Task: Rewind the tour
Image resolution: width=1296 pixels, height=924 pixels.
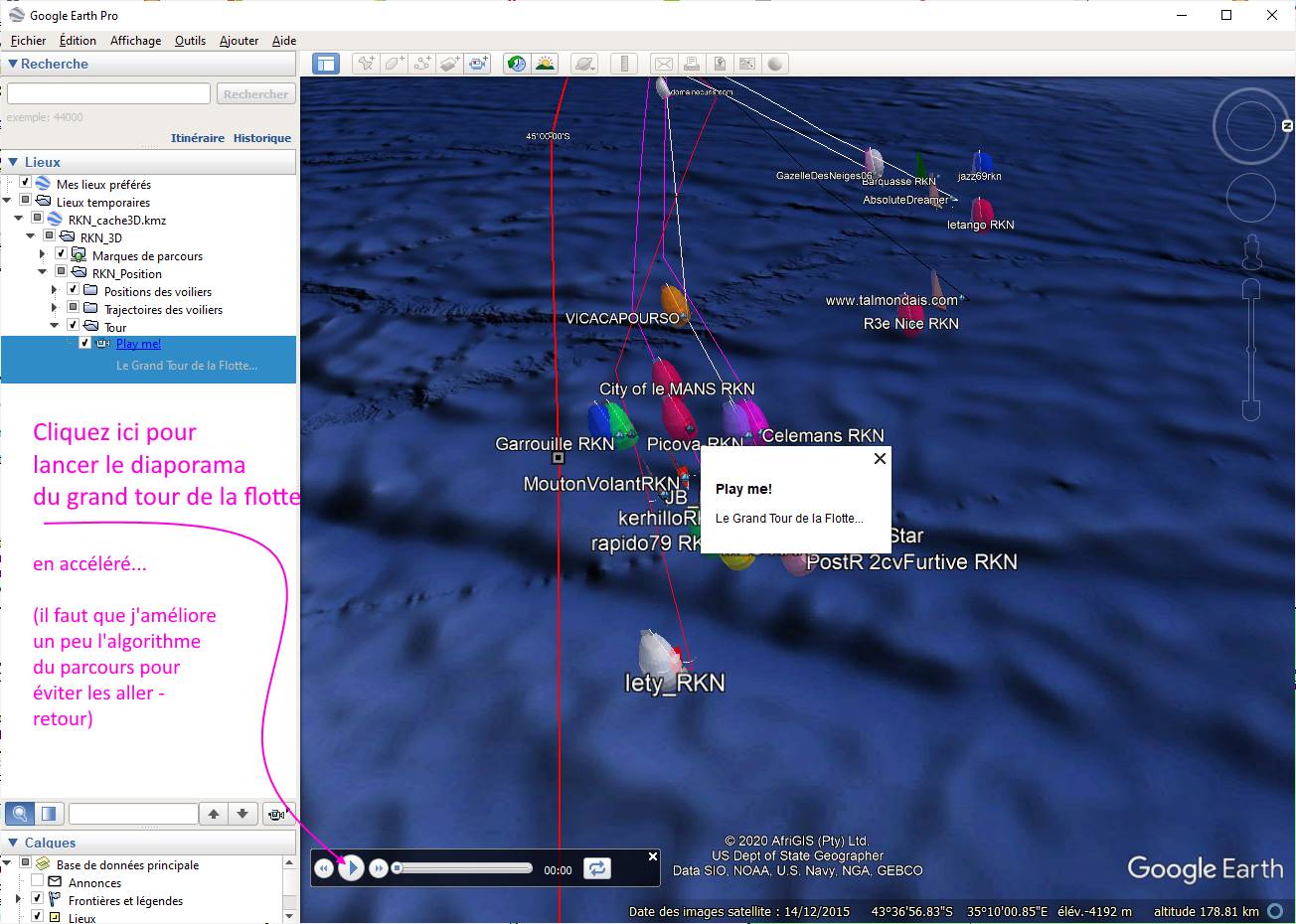Action: click(x=323, y=869)
